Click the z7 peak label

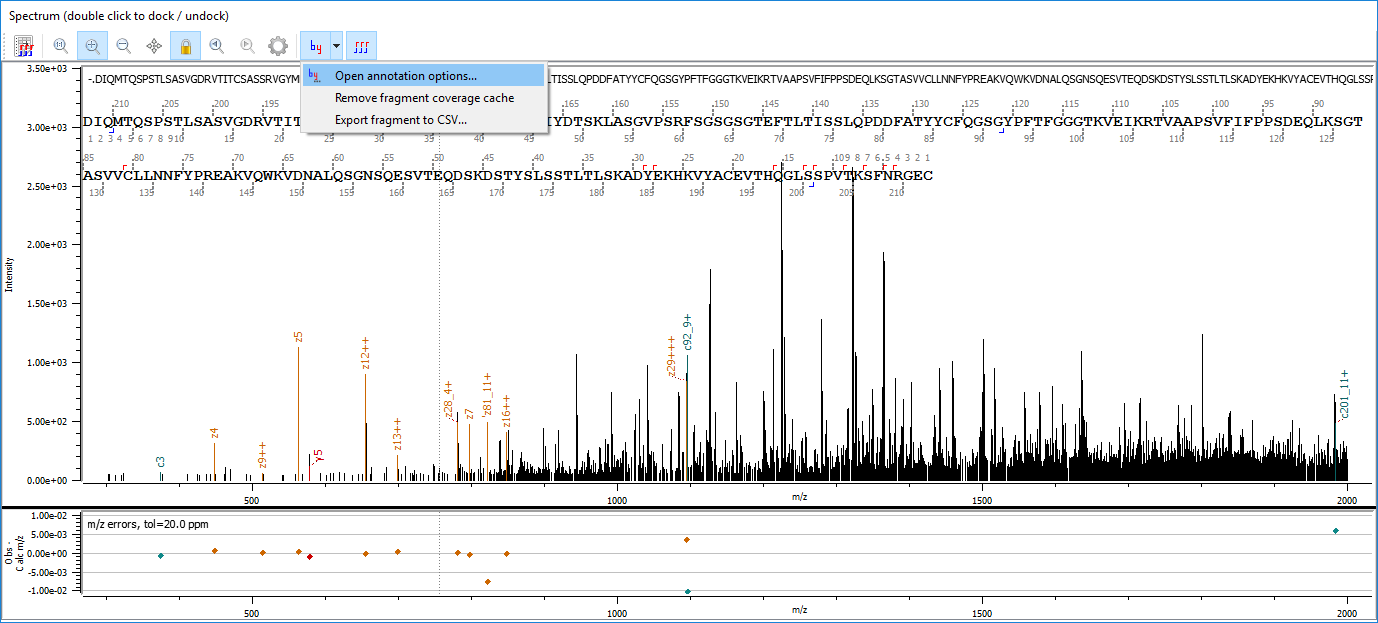(469, 414)
